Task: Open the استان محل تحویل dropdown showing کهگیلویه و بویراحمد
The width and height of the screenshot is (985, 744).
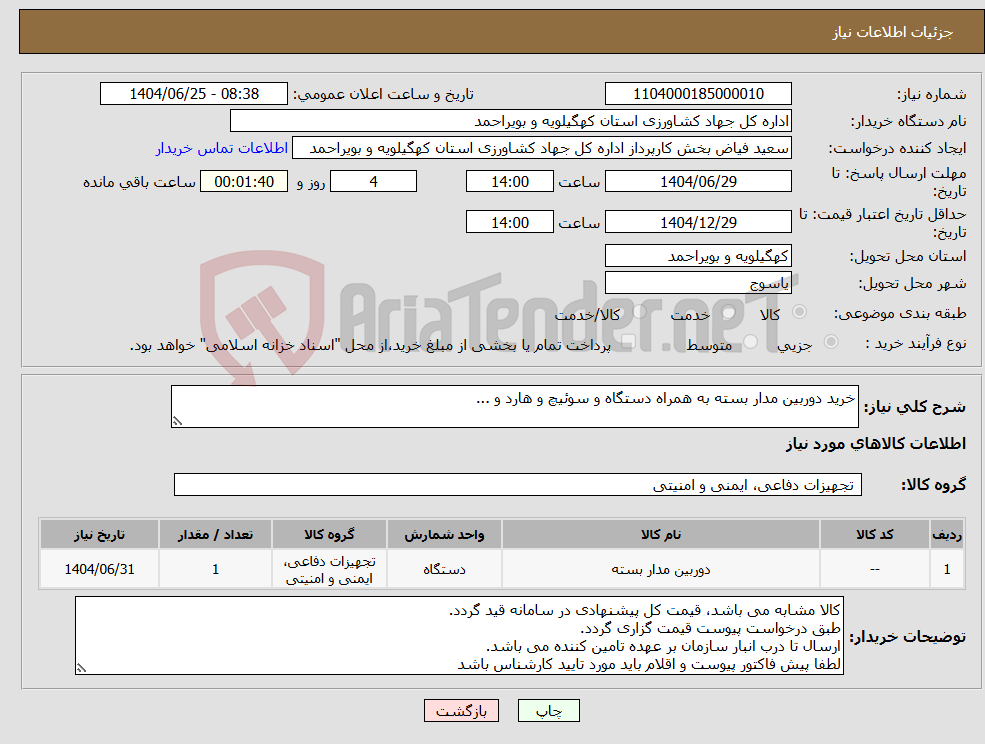Action: point(698,256)
